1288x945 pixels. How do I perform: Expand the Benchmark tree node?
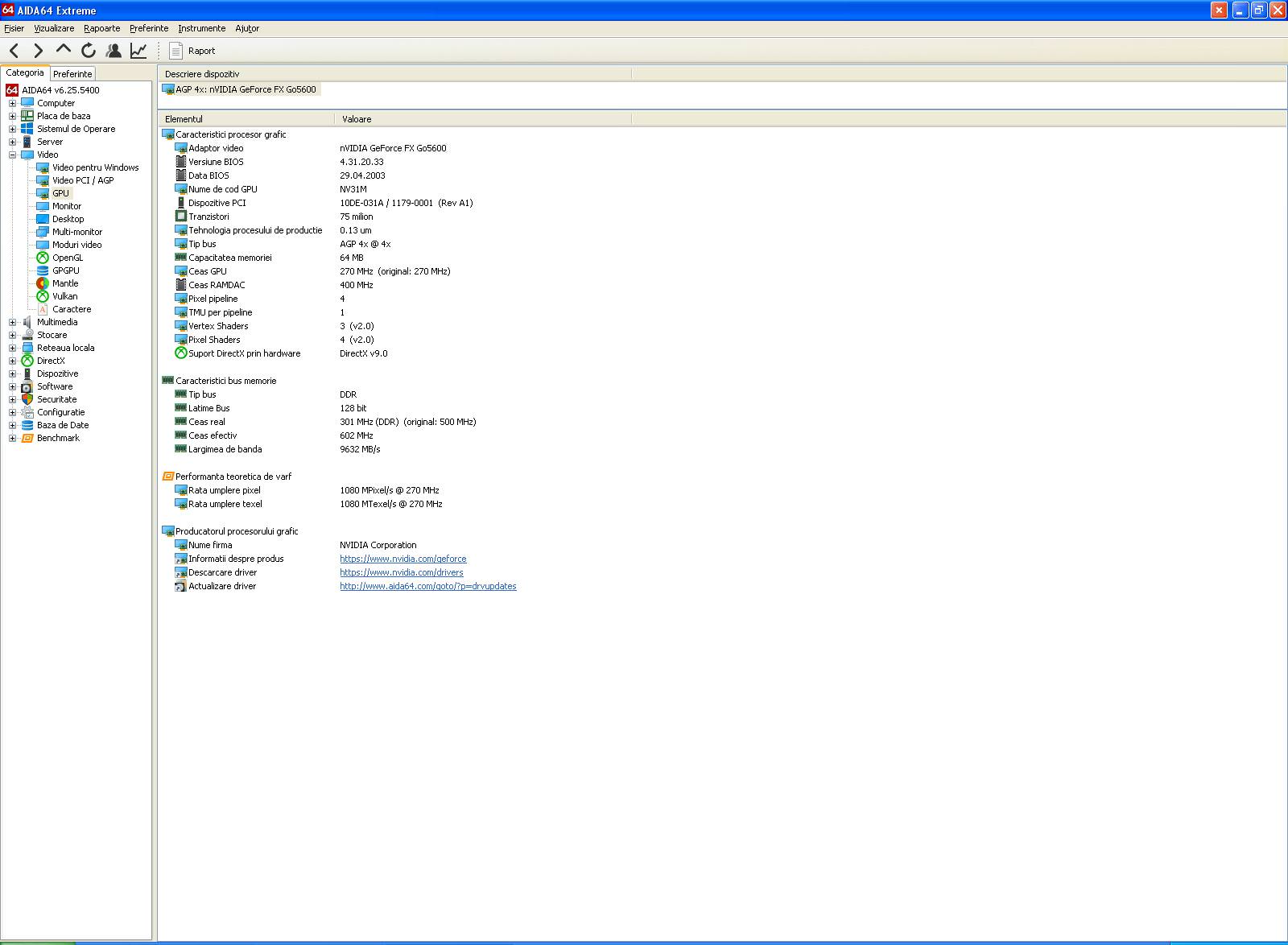(12, 438)
